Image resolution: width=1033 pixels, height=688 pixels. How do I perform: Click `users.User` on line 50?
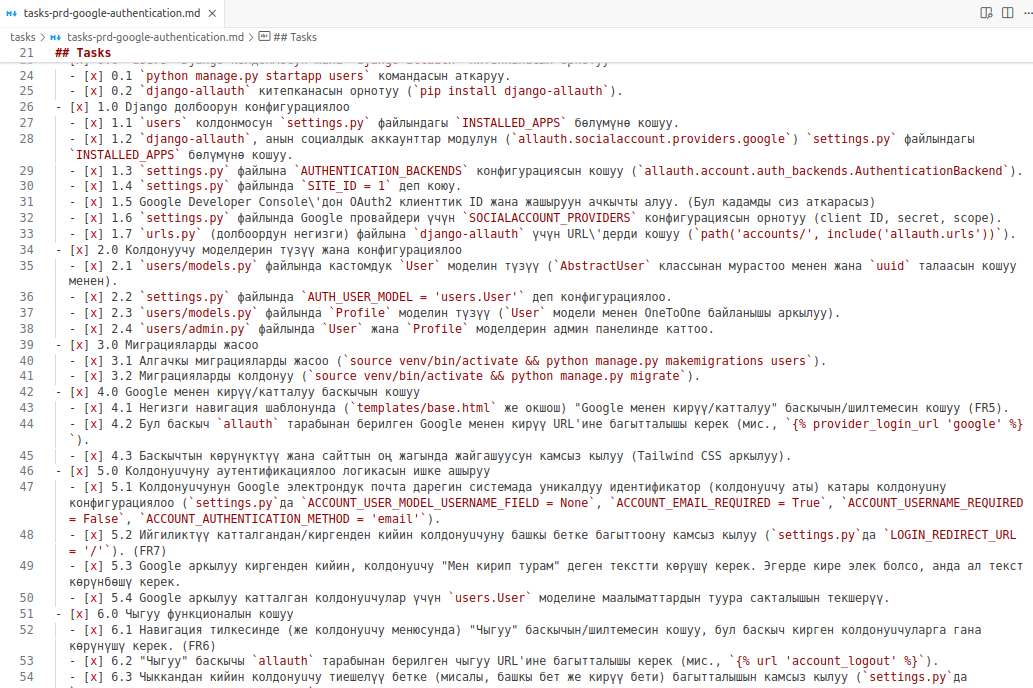[490, 598]
